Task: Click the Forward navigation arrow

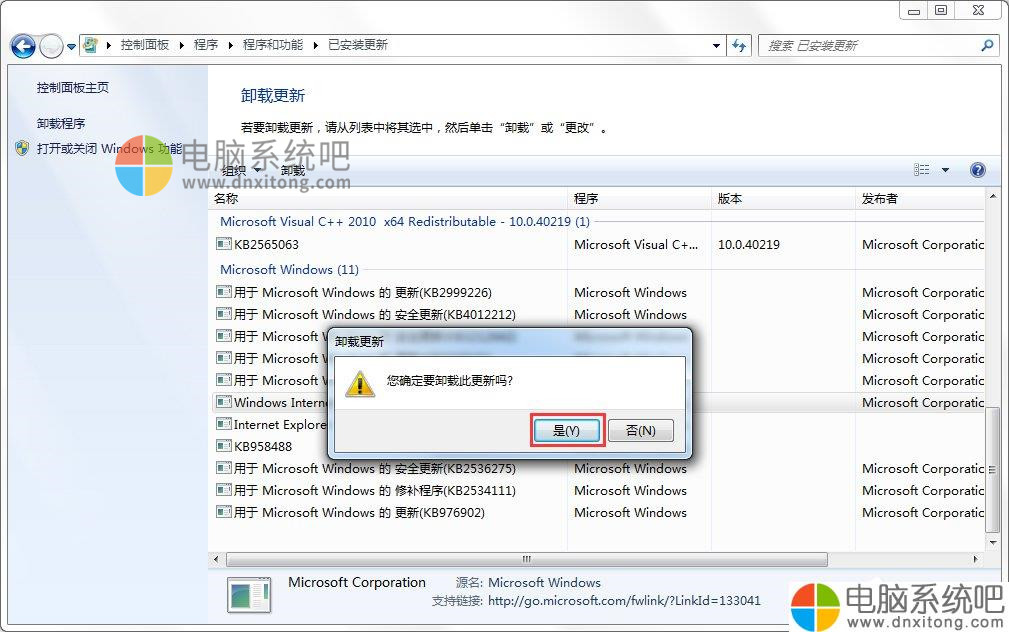Action: point(51,46)
